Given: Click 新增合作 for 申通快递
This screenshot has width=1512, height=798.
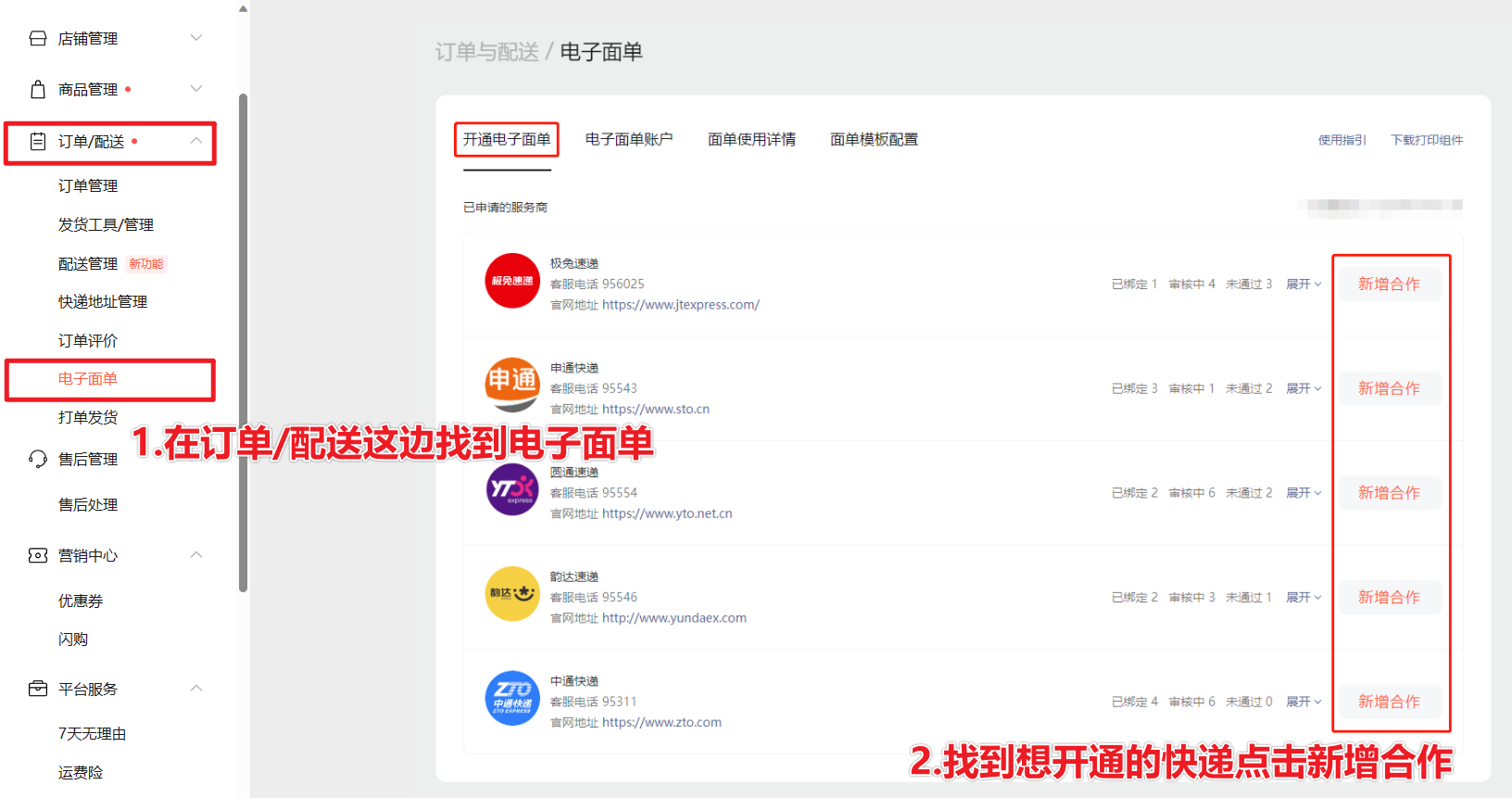Looking at the screenshot, I should coord(1389,388).
